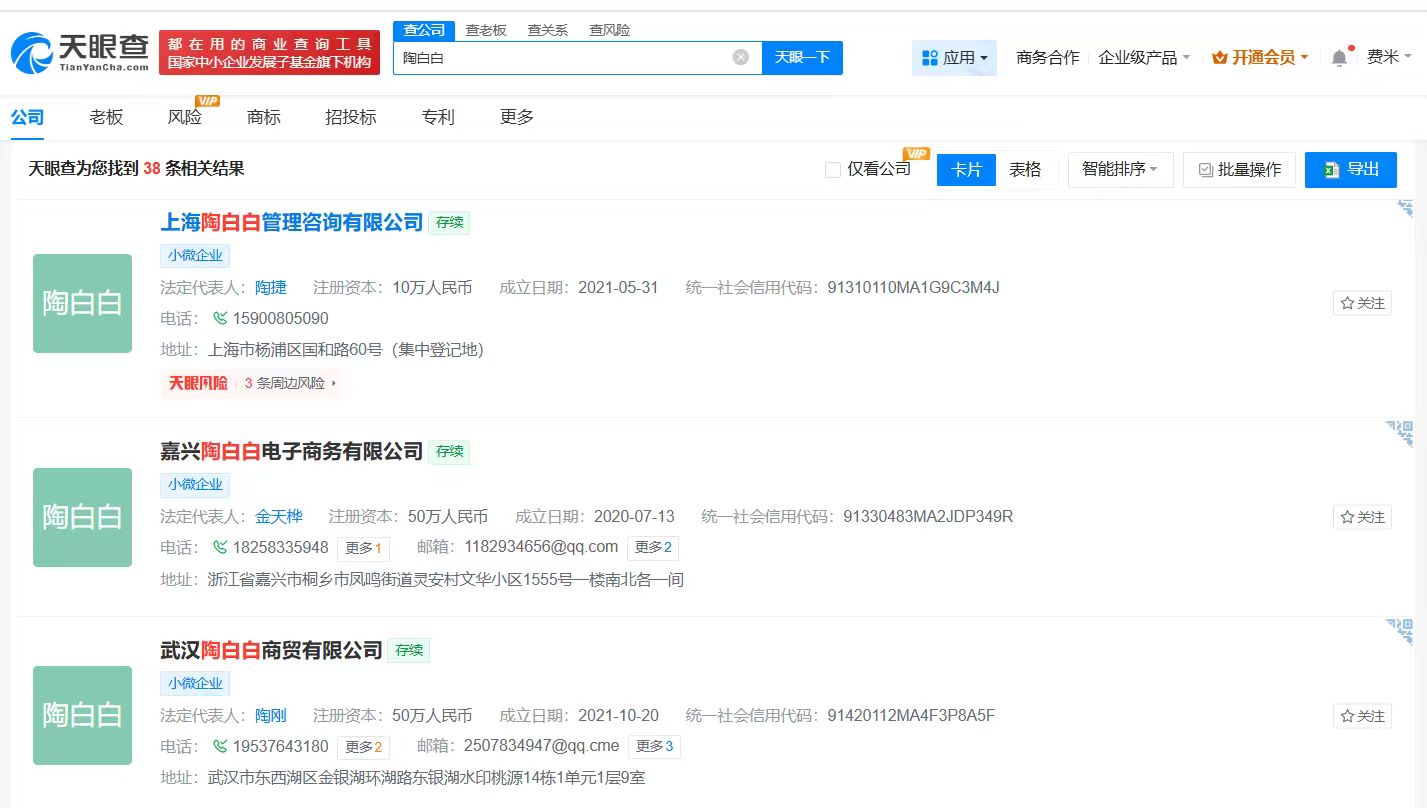This screenshot has height=808, width=1427.
Task: Tick the 仅看公司 checkbox
Action: [833, 170]
